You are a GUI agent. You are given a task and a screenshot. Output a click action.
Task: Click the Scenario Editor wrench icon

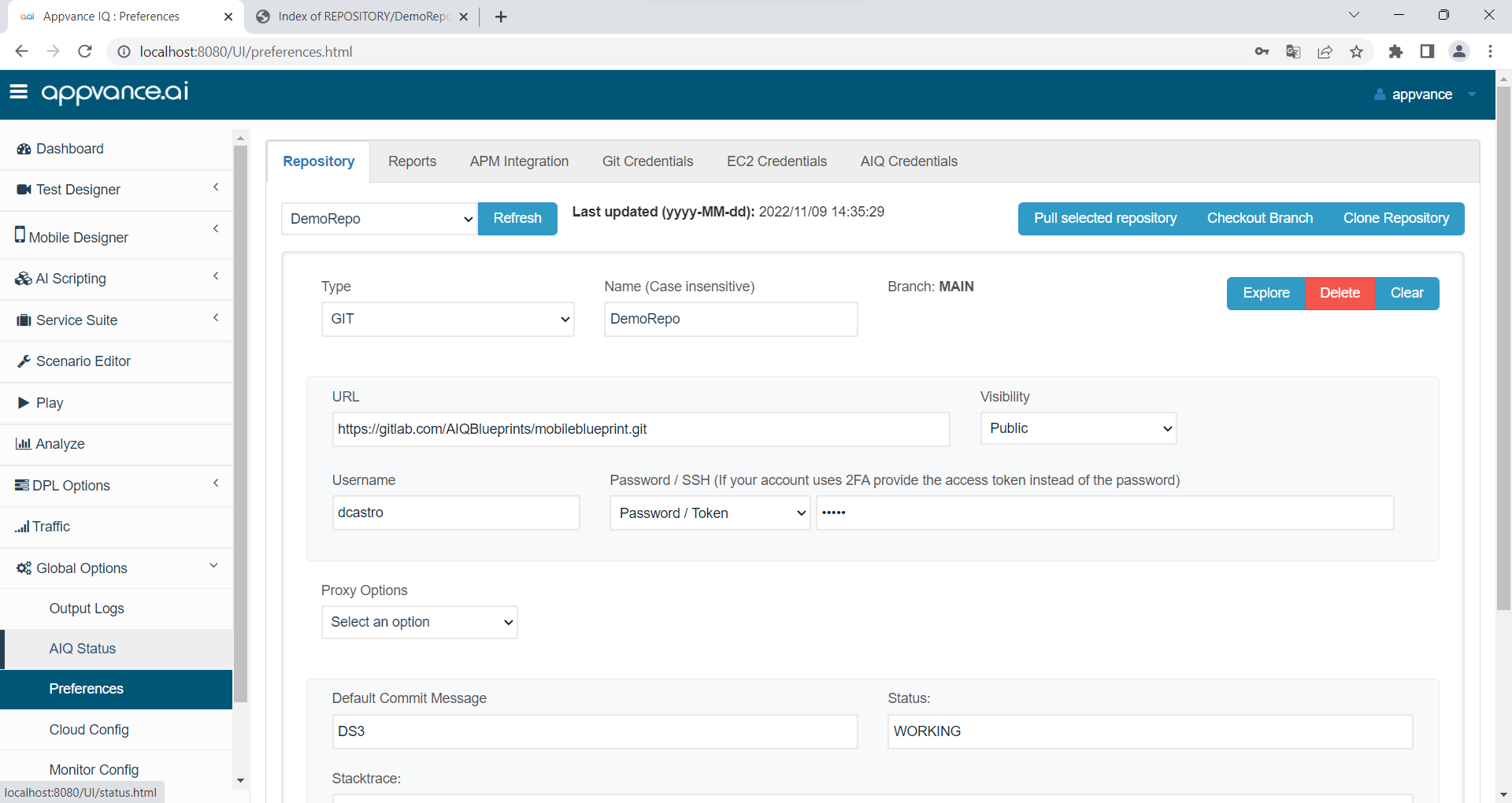pos(24,361)
